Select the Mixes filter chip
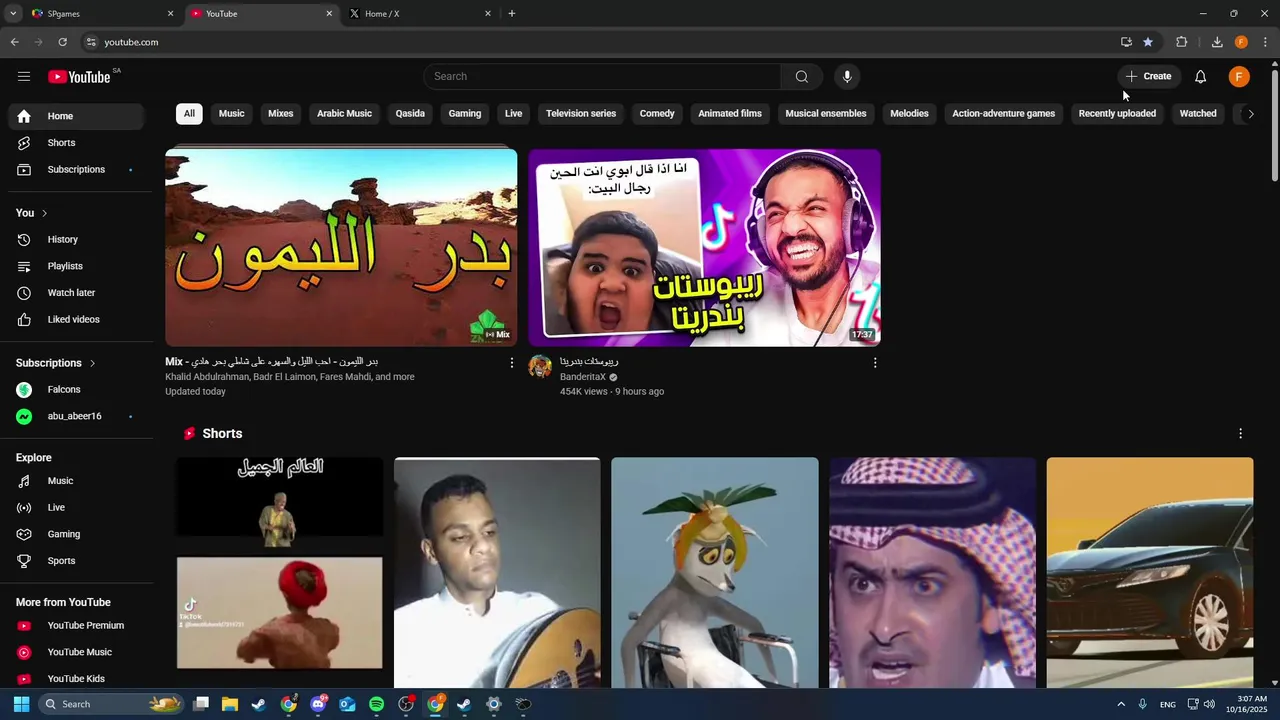The width and height of the screenshot is (1280, 720). pos(281,114)
